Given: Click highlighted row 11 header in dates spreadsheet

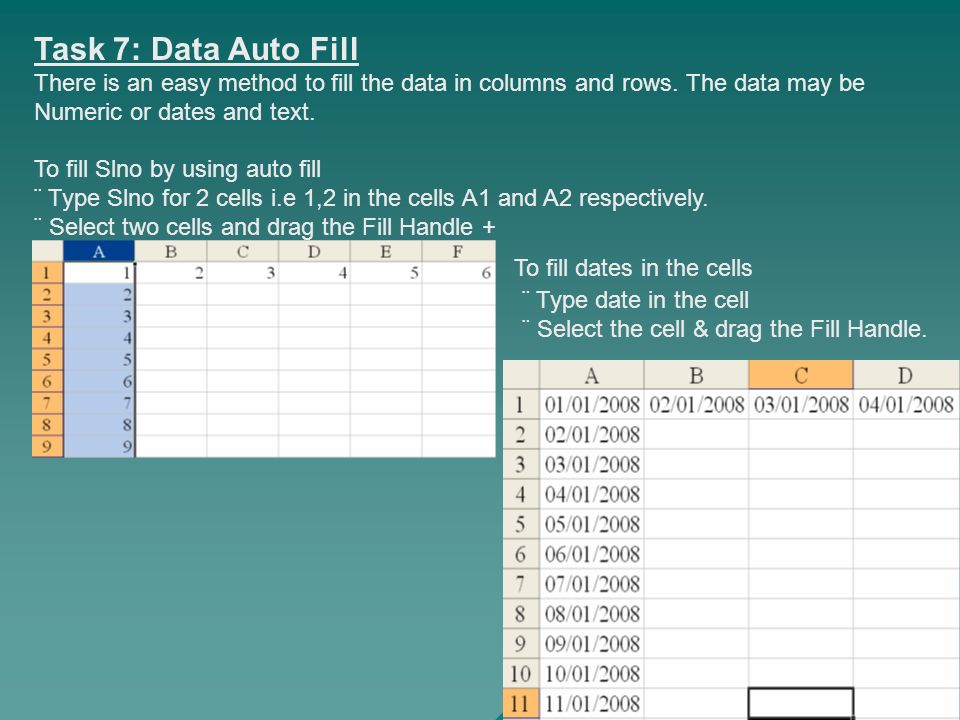Looking at the screenshot, I should [x=520, y=703].
